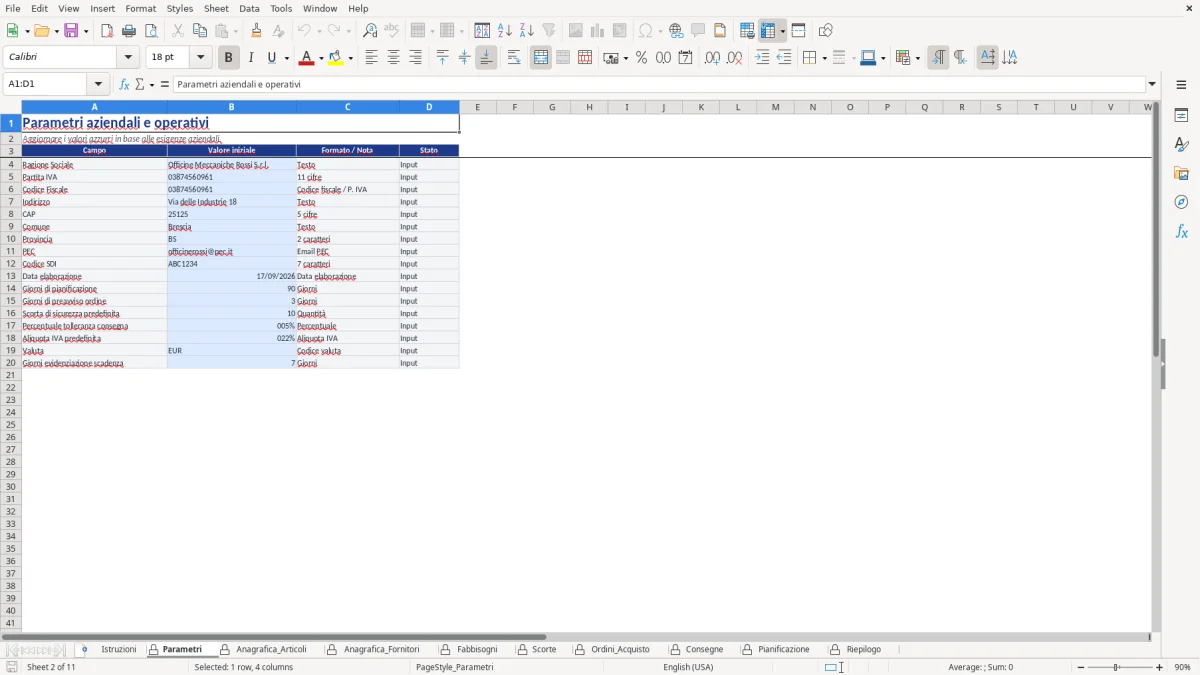The image size is (1200, 675).
Task: Open Function Wizard beside formula bar
Action: click(x=124, y=84)
